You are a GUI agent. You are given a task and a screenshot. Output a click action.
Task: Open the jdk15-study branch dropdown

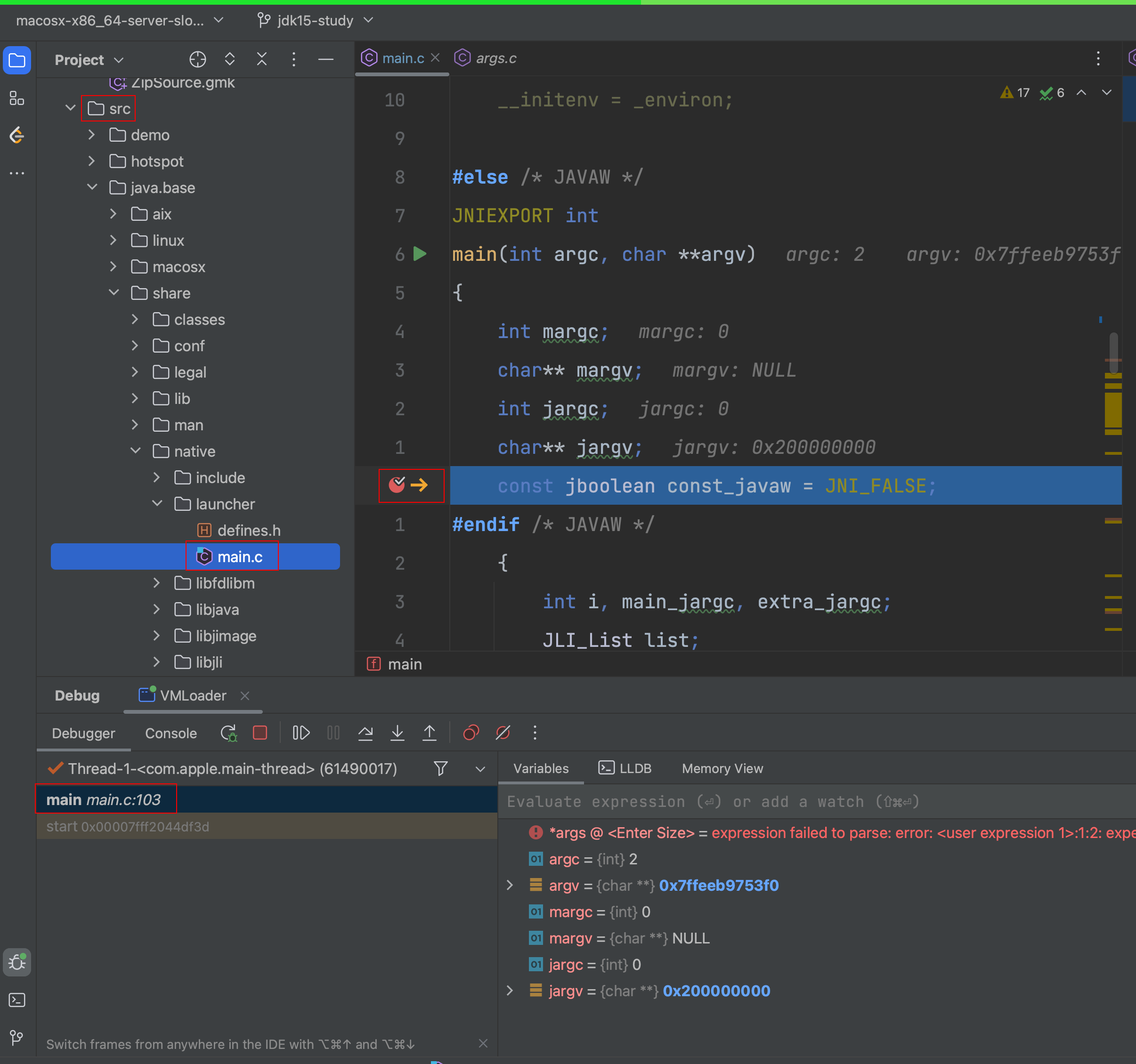coord(315,21)
